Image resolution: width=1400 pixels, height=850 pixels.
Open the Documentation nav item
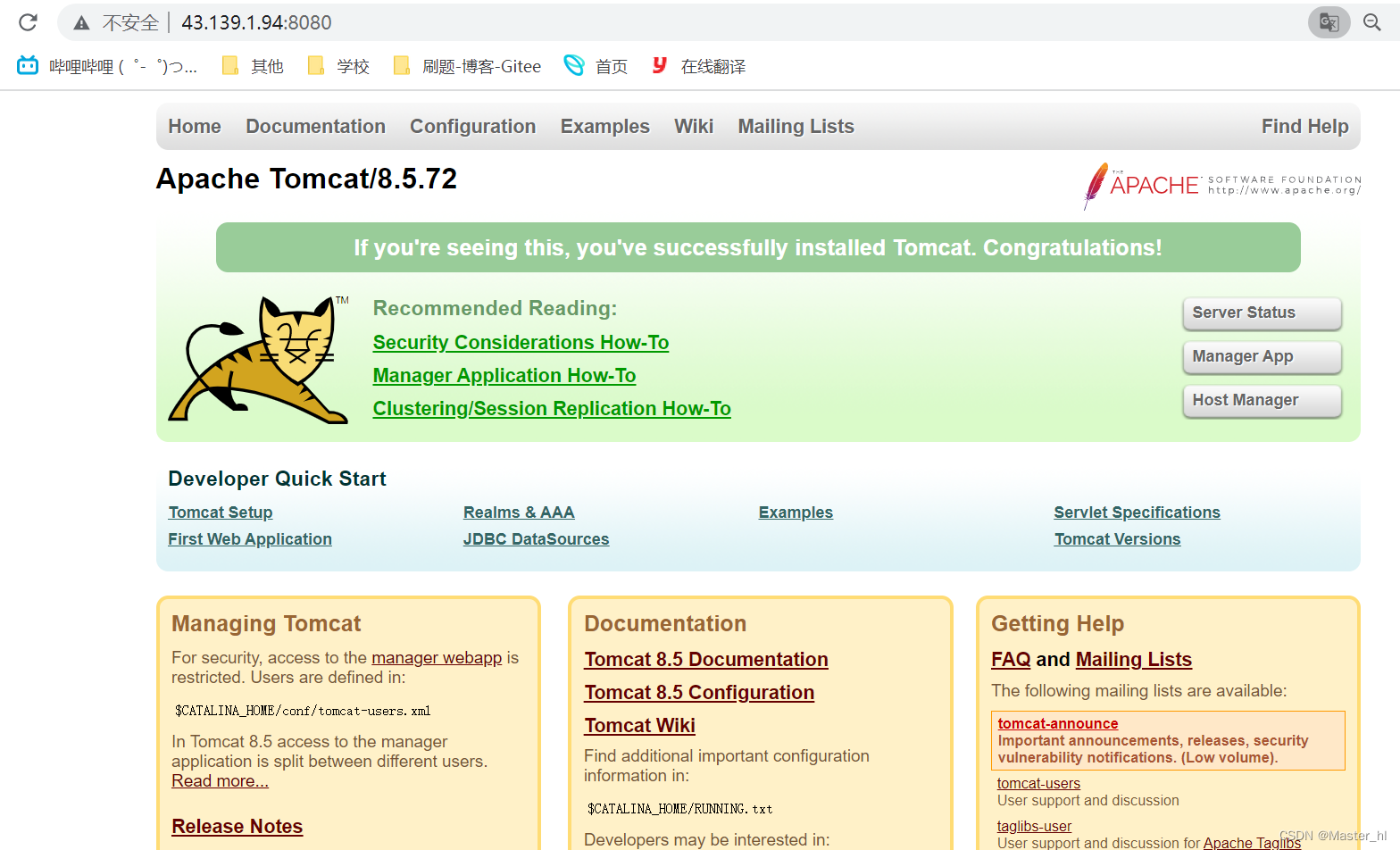tap(316, 127)
